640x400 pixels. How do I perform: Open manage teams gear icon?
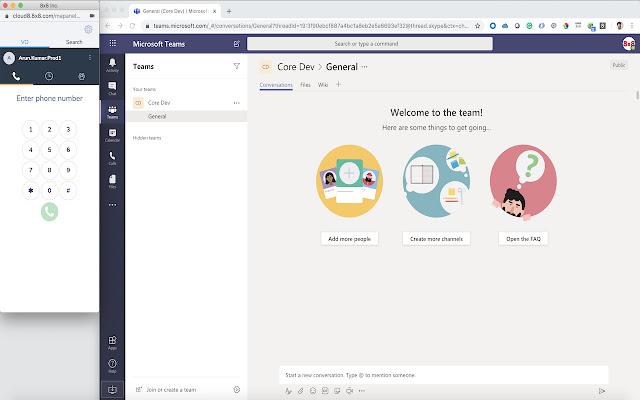click(237, 389)
